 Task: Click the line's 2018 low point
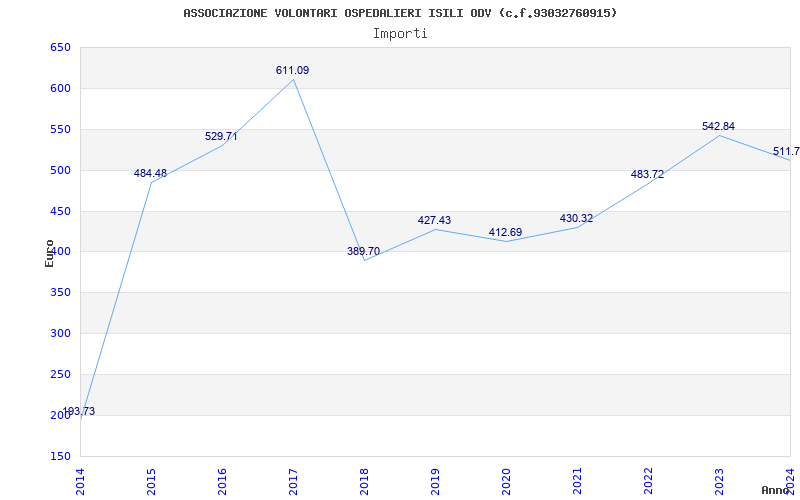tap(364, 260)
